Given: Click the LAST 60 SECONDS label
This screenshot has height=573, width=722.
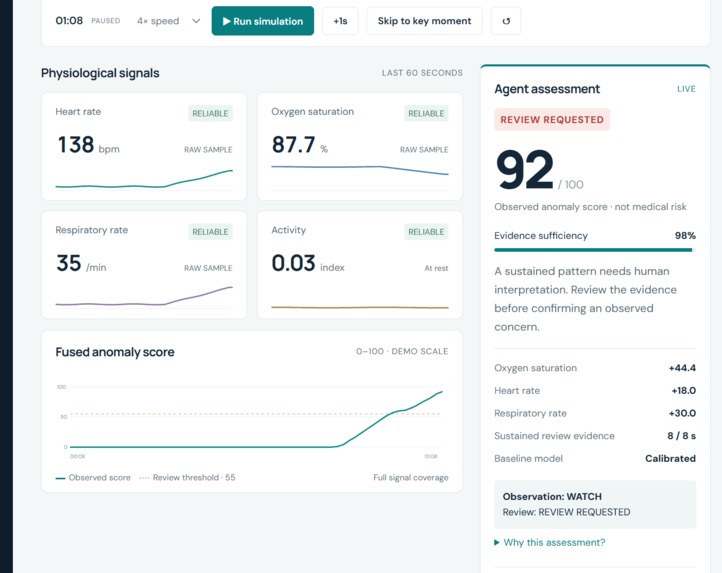Looking at the screenshot, I should coord(422,73).
